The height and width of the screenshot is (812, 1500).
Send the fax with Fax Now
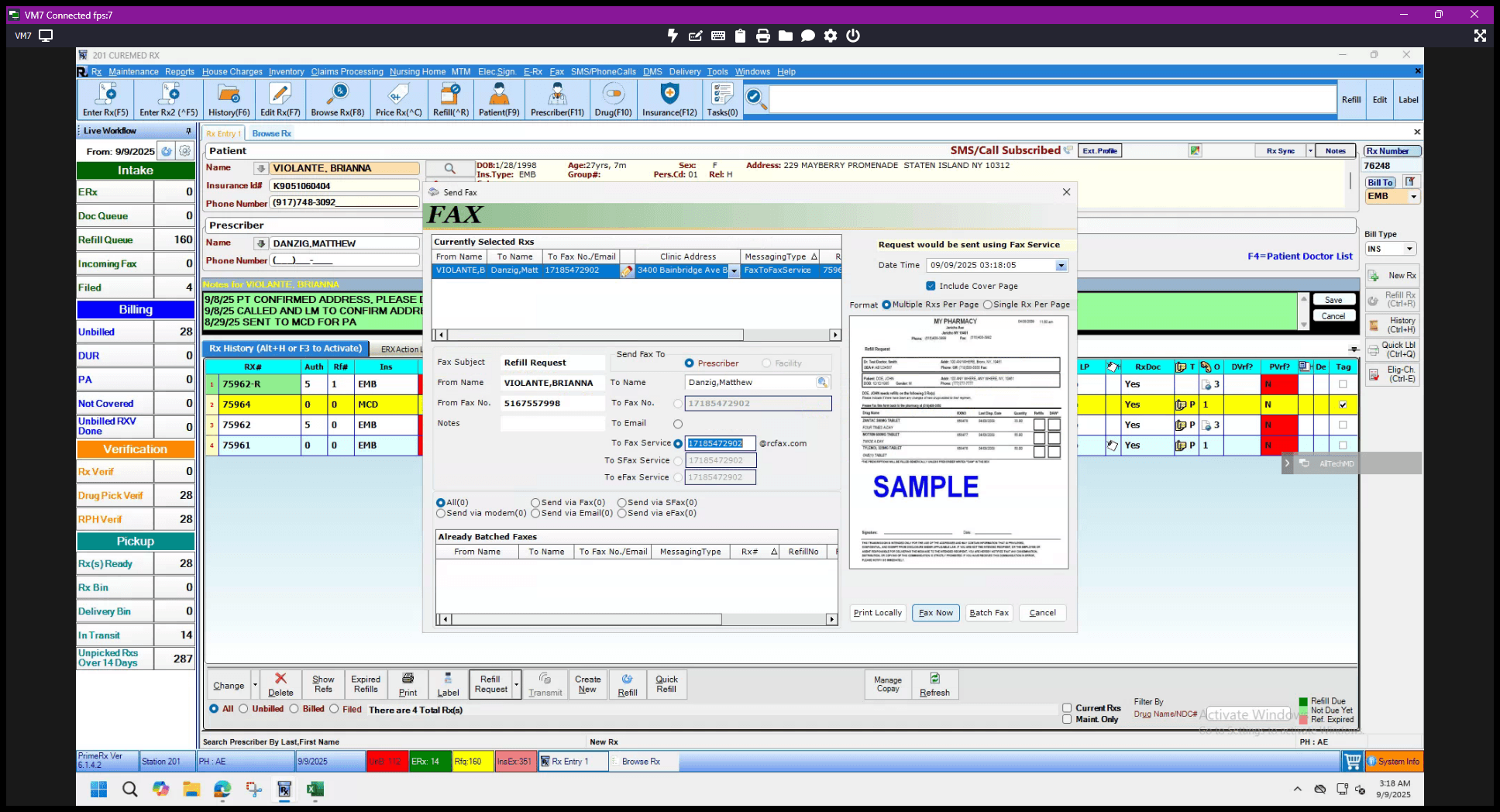point(936,613)
